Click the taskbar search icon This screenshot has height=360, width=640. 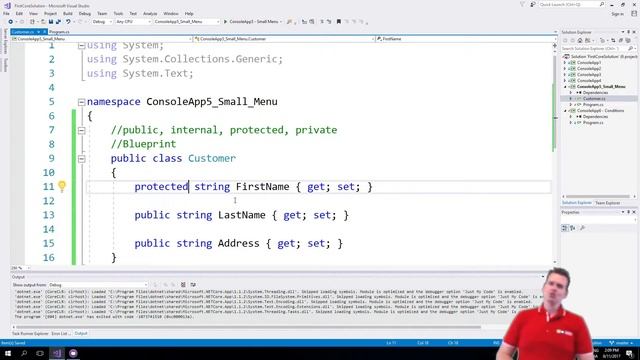tap(24, 353)
